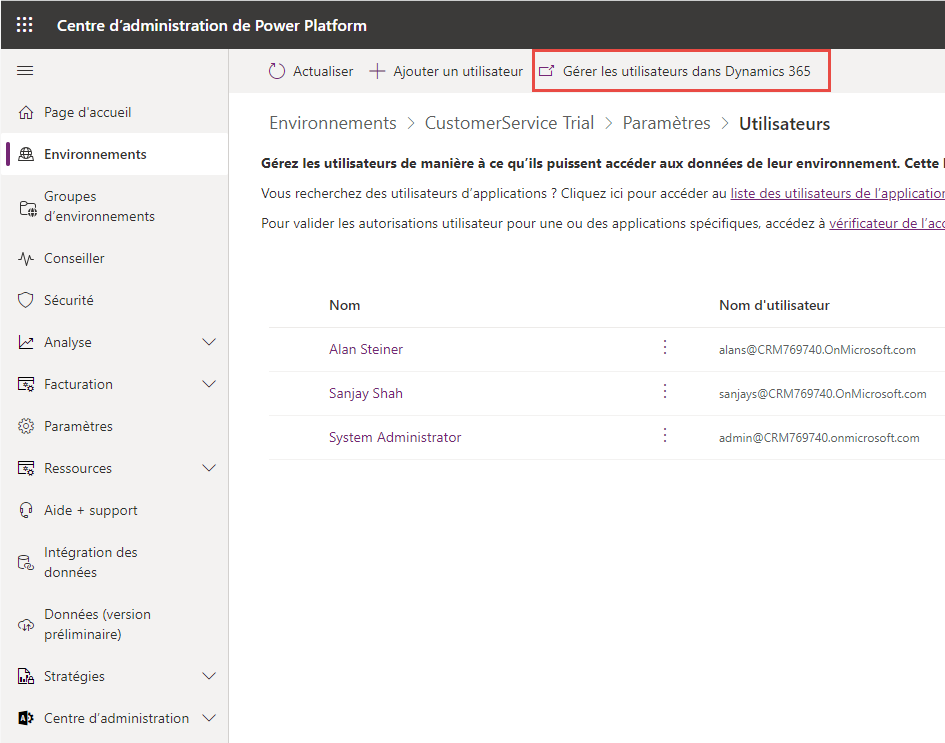This screenshot has width=945, height=743.
Task: Sort by Nom column header
Action: [x=345, y=306]
